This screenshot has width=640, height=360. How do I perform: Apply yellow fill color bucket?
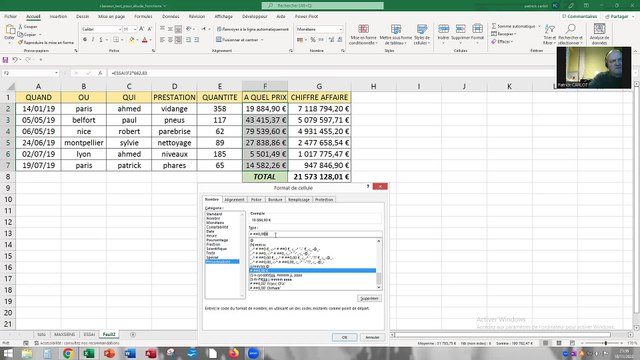click(x=131, y=40)
